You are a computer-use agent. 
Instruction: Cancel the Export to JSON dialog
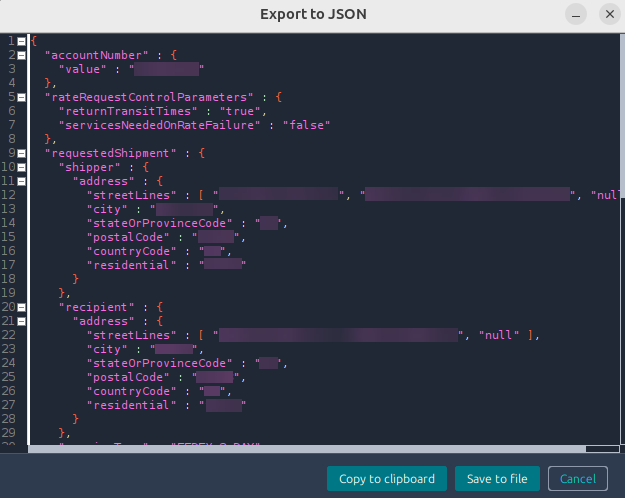[x=577, y=479]
